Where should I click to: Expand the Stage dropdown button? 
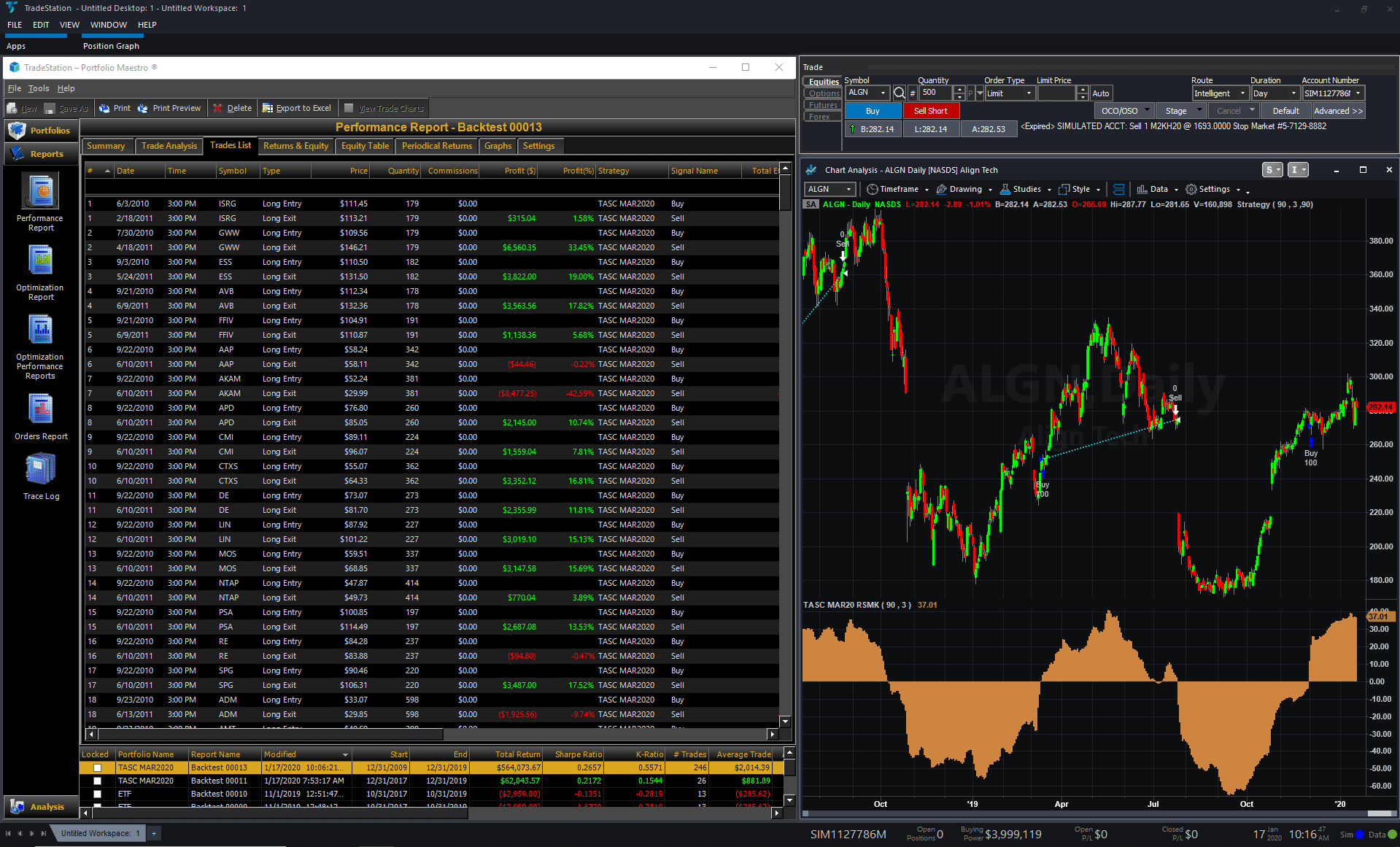point(1200,111)
